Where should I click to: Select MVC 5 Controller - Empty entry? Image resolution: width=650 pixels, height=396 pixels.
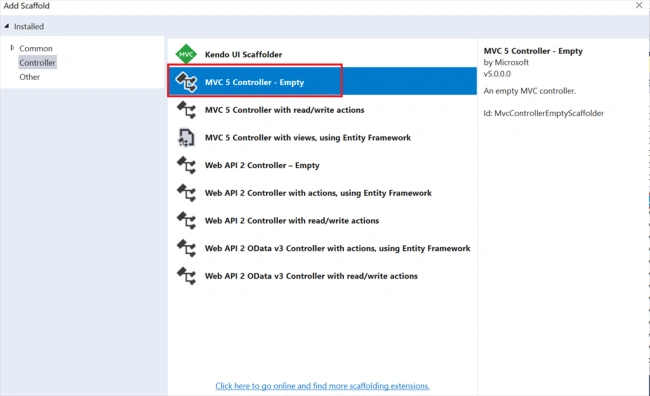click(322, 82)
